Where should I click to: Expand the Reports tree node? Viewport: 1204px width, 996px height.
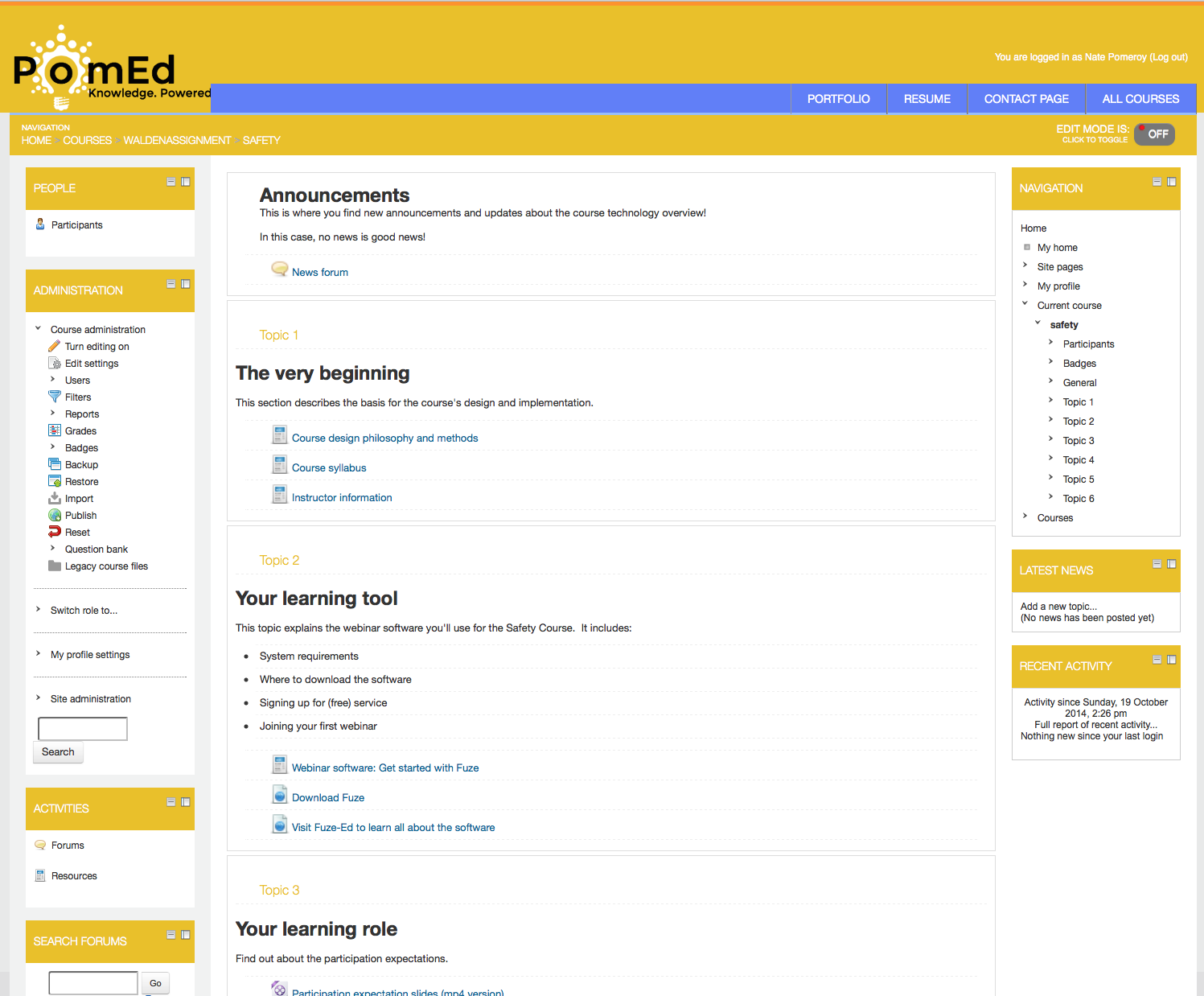pos(53,414)
